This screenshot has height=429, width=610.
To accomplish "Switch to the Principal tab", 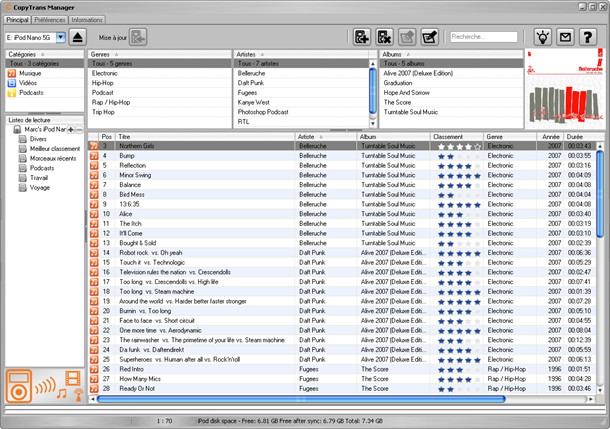I will tap(17, 20).
